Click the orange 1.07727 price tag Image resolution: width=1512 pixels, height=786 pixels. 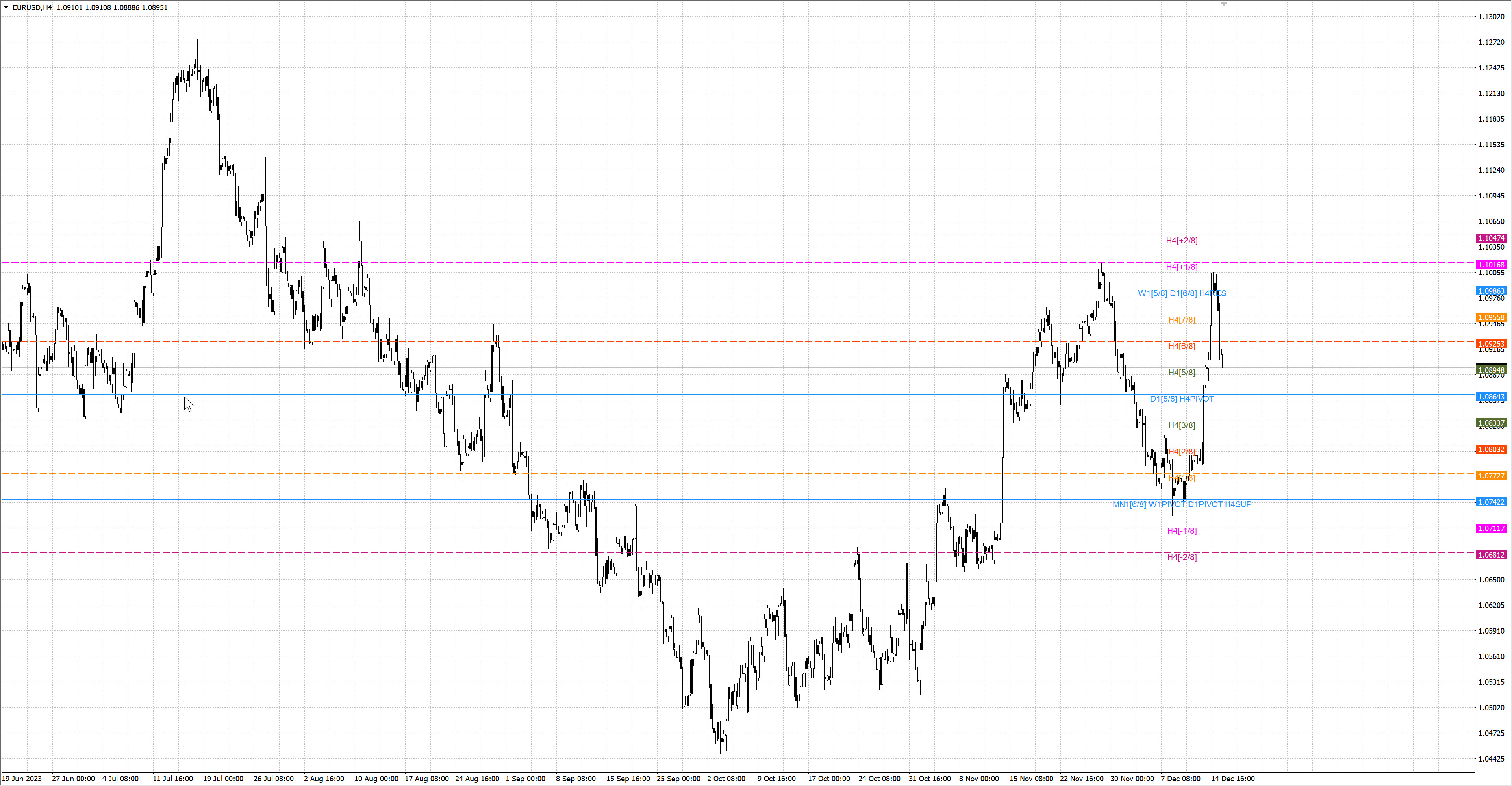(x=1491, y=475)
